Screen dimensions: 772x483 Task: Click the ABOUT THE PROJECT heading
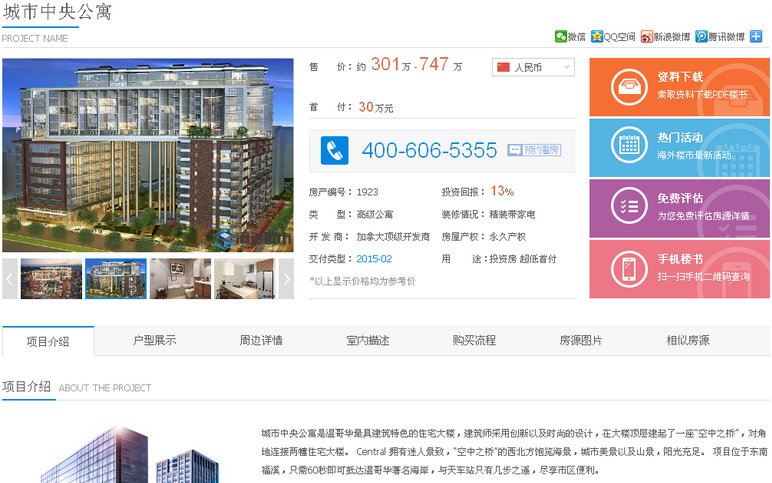105,388
